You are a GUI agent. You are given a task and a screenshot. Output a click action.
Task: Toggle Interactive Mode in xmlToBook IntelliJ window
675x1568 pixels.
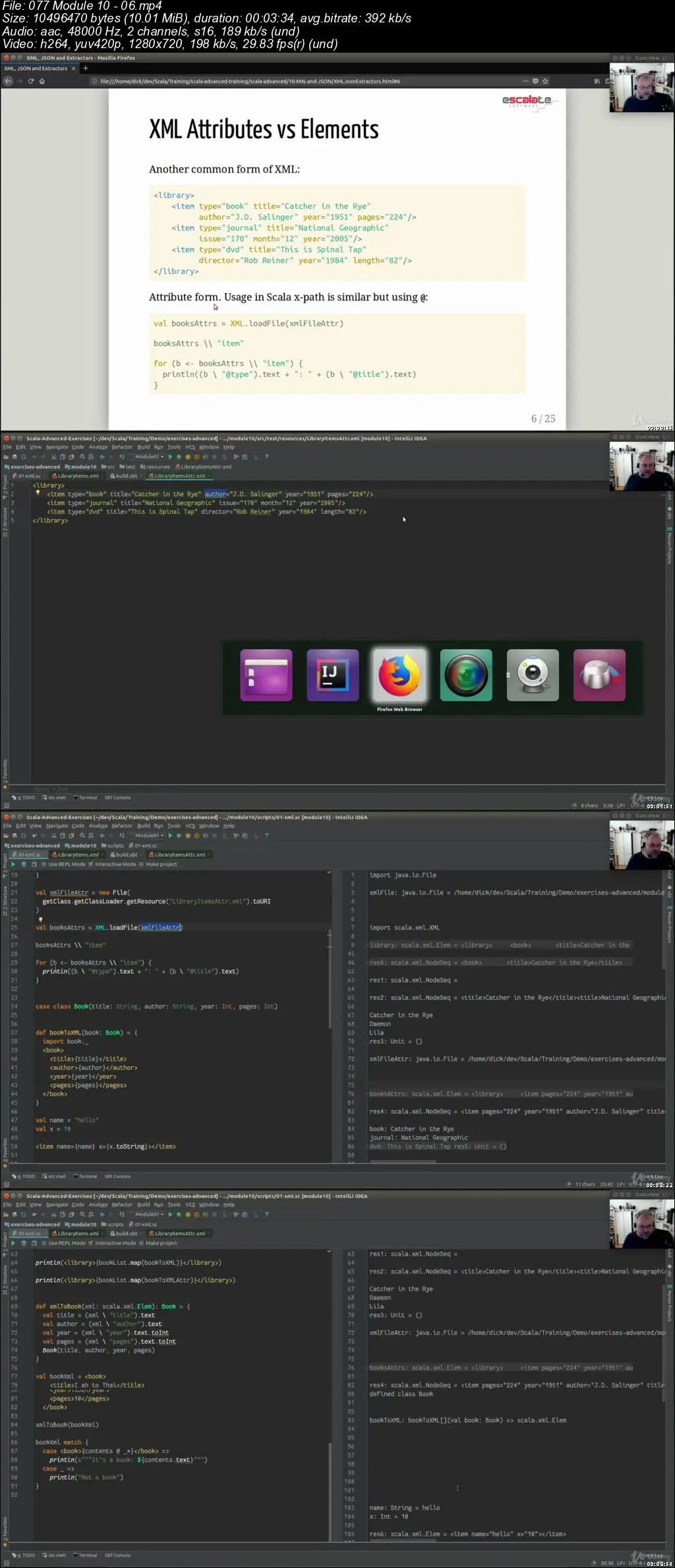(112, 1243)
